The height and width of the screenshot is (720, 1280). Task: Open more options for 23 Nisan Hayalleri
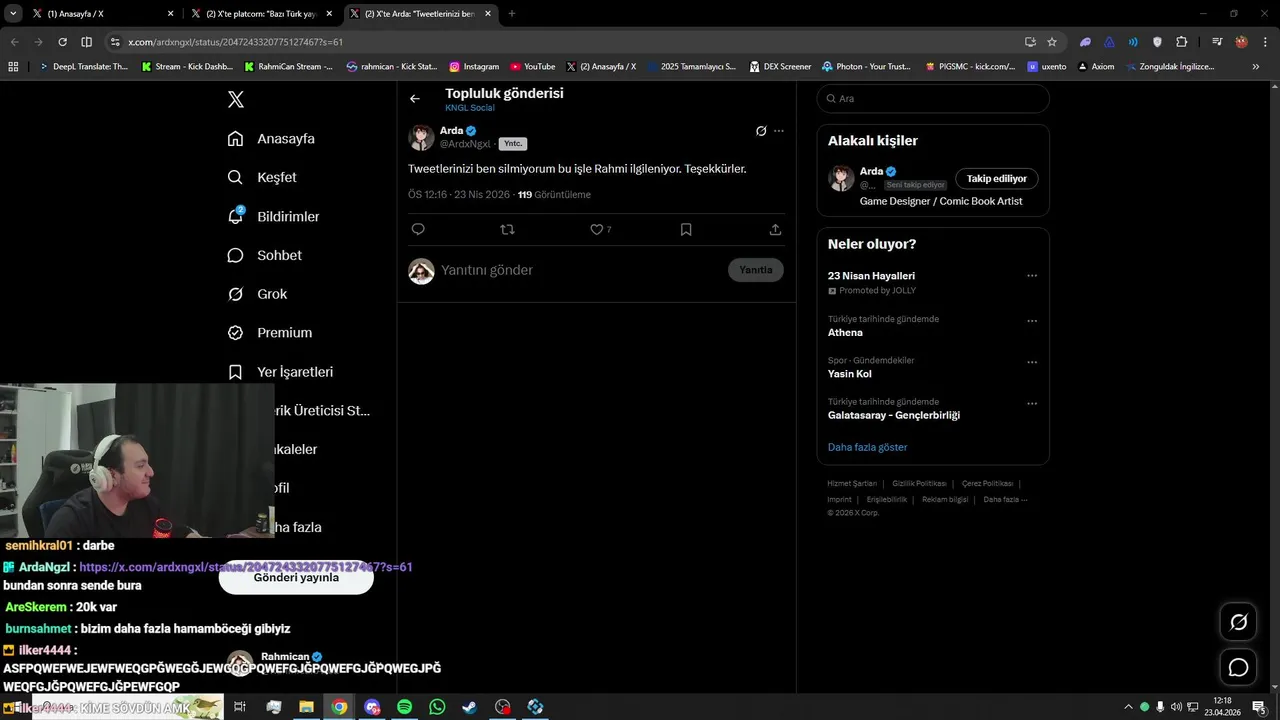pyautogui.click(x=1032, y=276)
